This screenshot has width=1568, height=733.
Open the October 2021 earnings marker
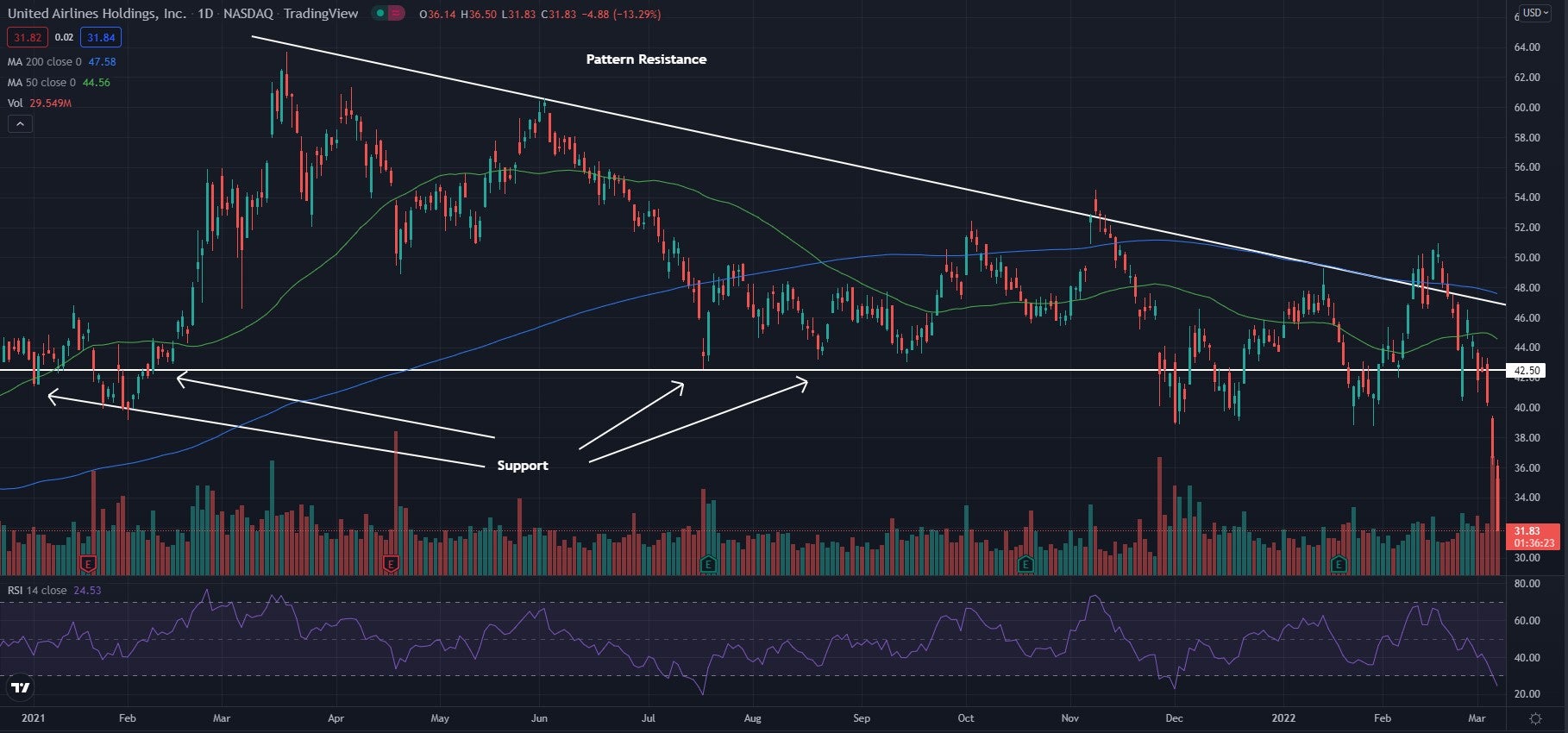click(1025, 564)
